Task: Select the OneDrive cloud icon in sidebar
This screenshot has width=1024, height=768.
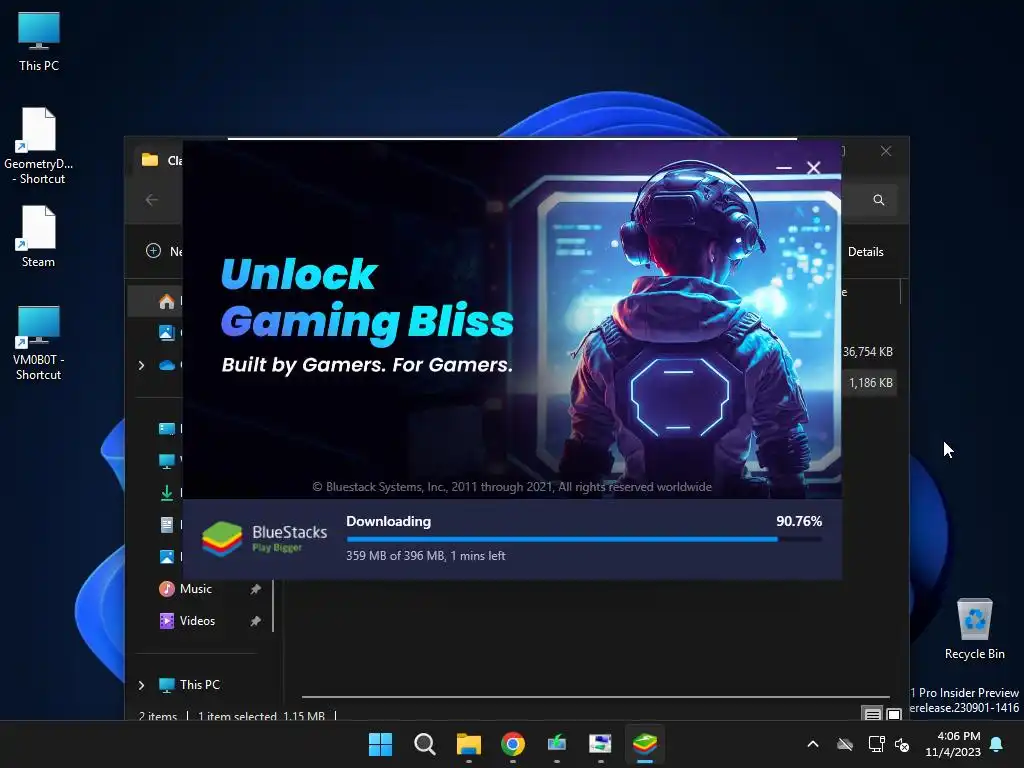Action: coord(167,365)
